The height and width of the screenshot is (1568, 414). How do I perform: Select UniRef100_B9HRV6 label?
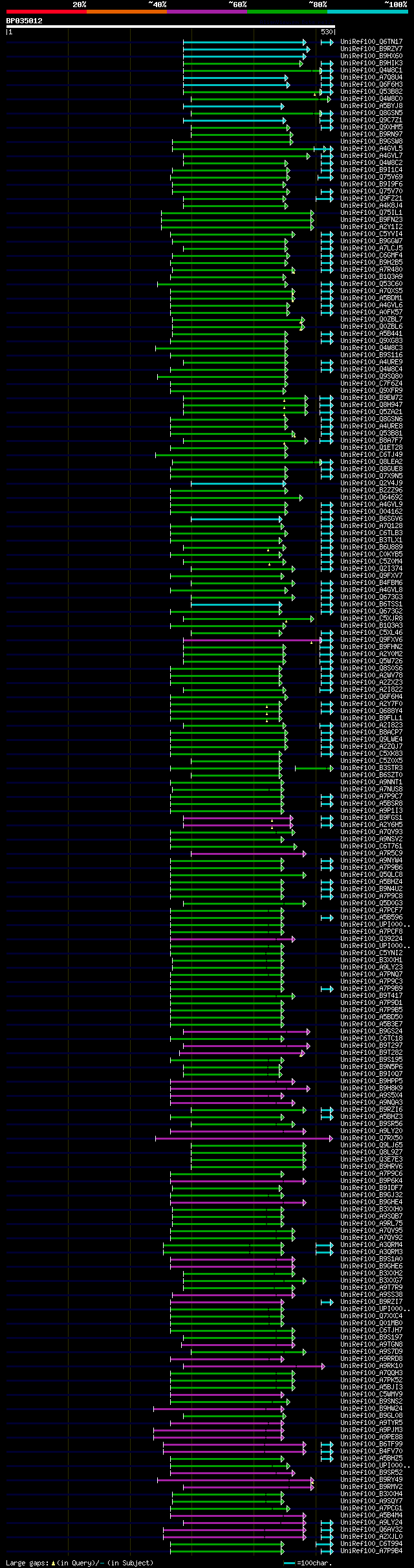371,1167
